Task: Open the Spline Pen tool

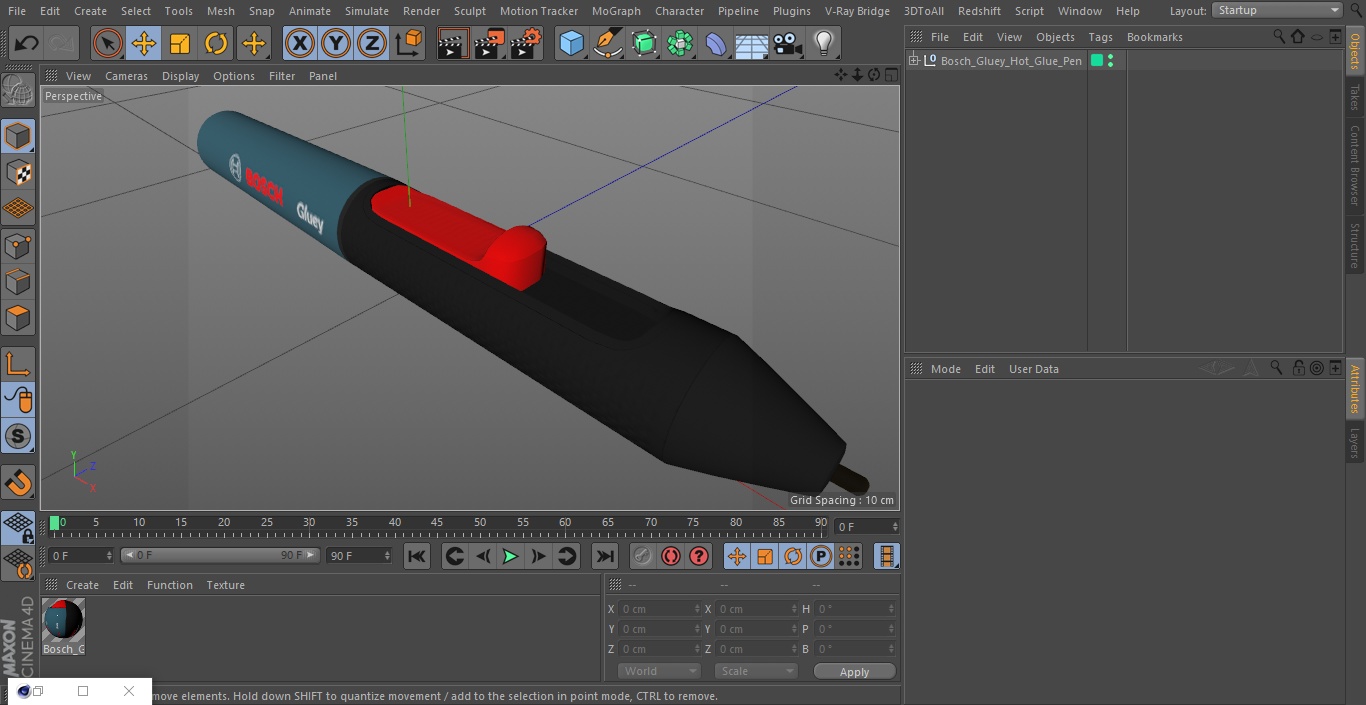Action: click(607, 43)
